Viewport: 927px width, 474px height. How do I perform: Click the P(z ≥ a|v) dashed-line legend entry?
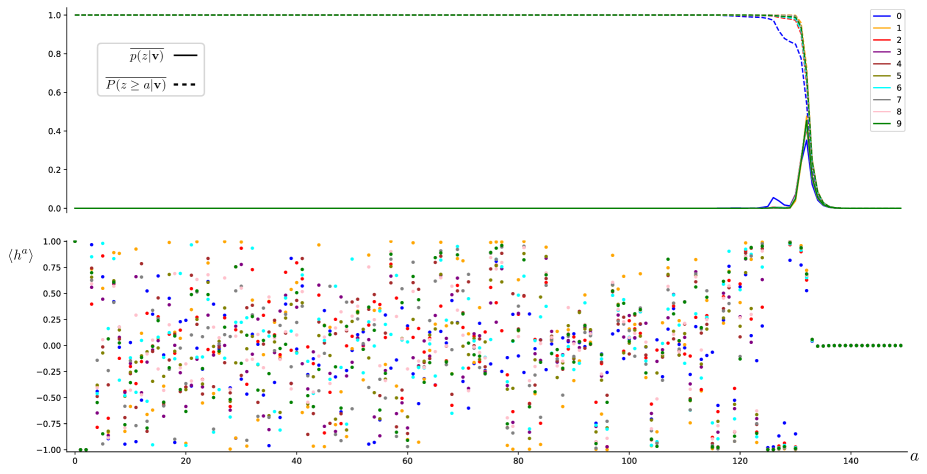(151, 85)
